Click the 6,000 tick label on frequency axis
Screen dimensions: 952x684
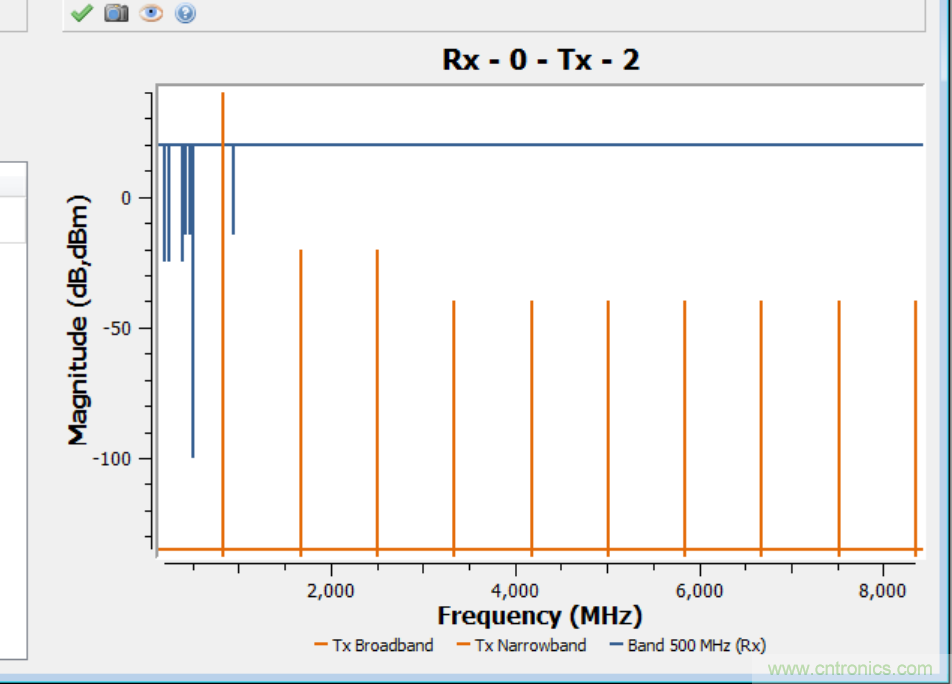tap(699, 590)
